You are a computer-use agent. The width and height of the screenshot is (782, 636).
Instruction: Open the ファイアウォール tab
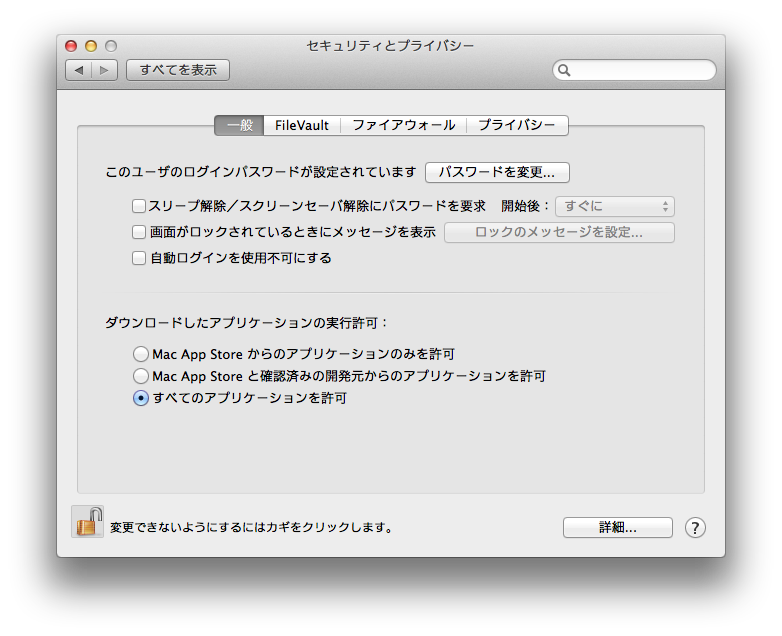[403, 125]
